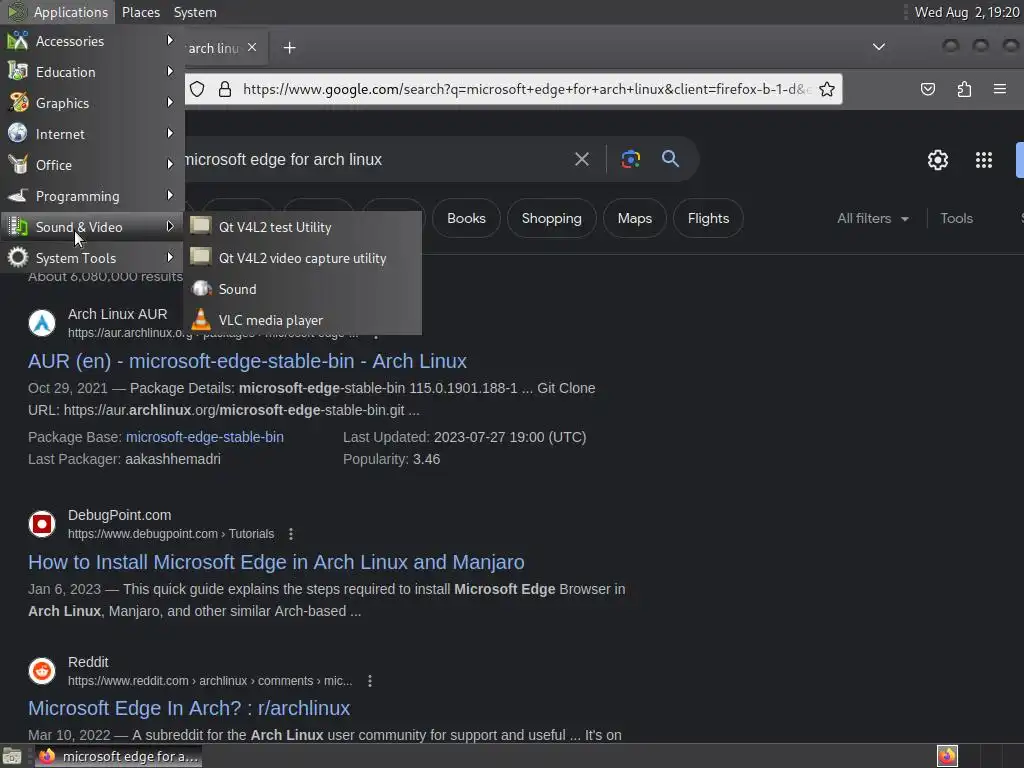Screen dimensions: 1024x768
Task: Launch Qt V4L2 video capture utility
Action: [x=303, y=258]
